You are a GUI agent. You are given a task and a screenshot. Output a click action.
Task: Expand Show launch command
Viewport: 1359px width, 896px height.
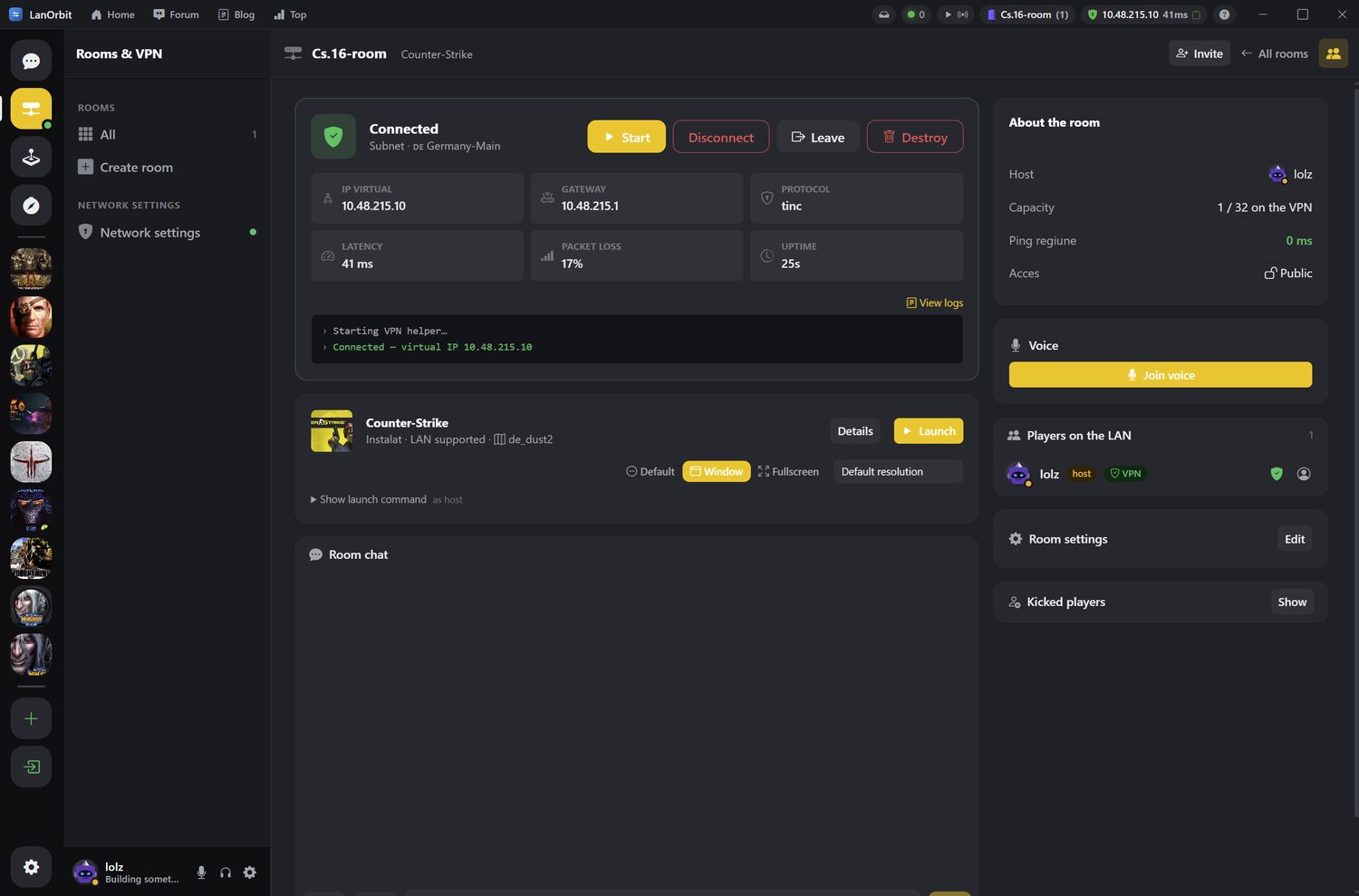click(369, 499)
